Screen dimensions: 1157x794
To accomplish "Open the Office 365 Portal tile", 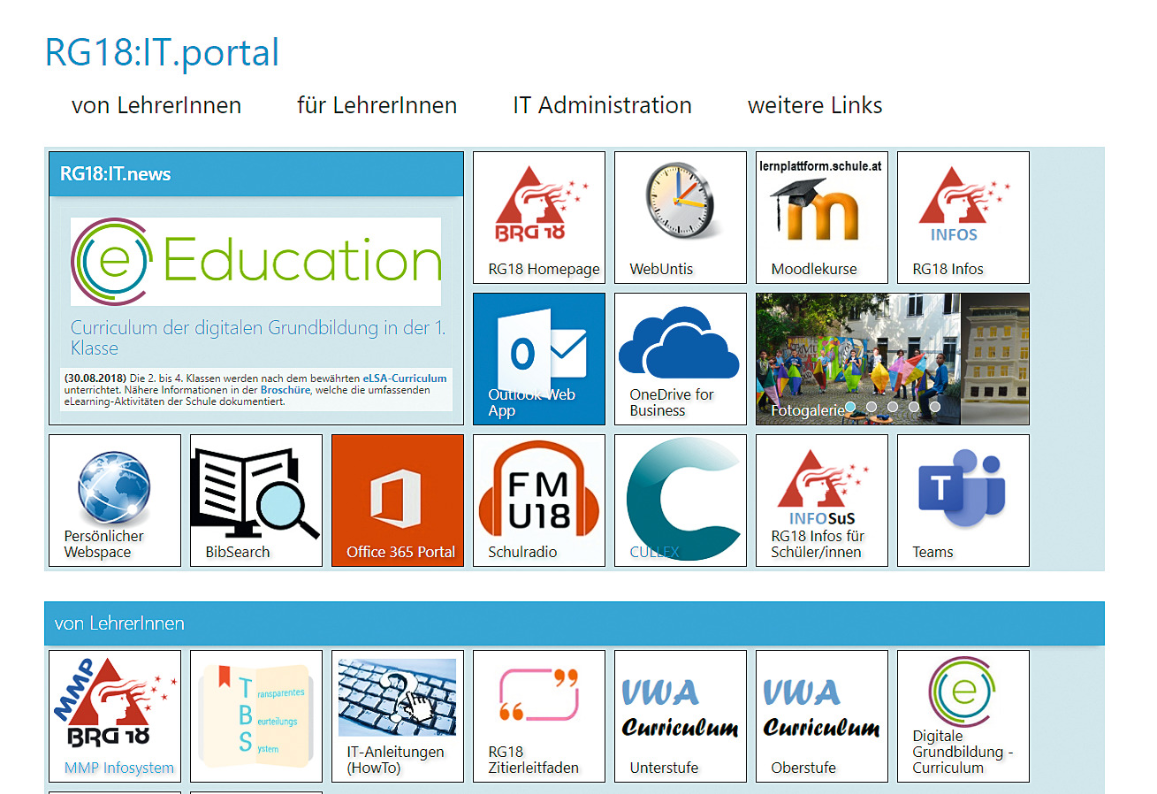I will [x=398, y=500].
